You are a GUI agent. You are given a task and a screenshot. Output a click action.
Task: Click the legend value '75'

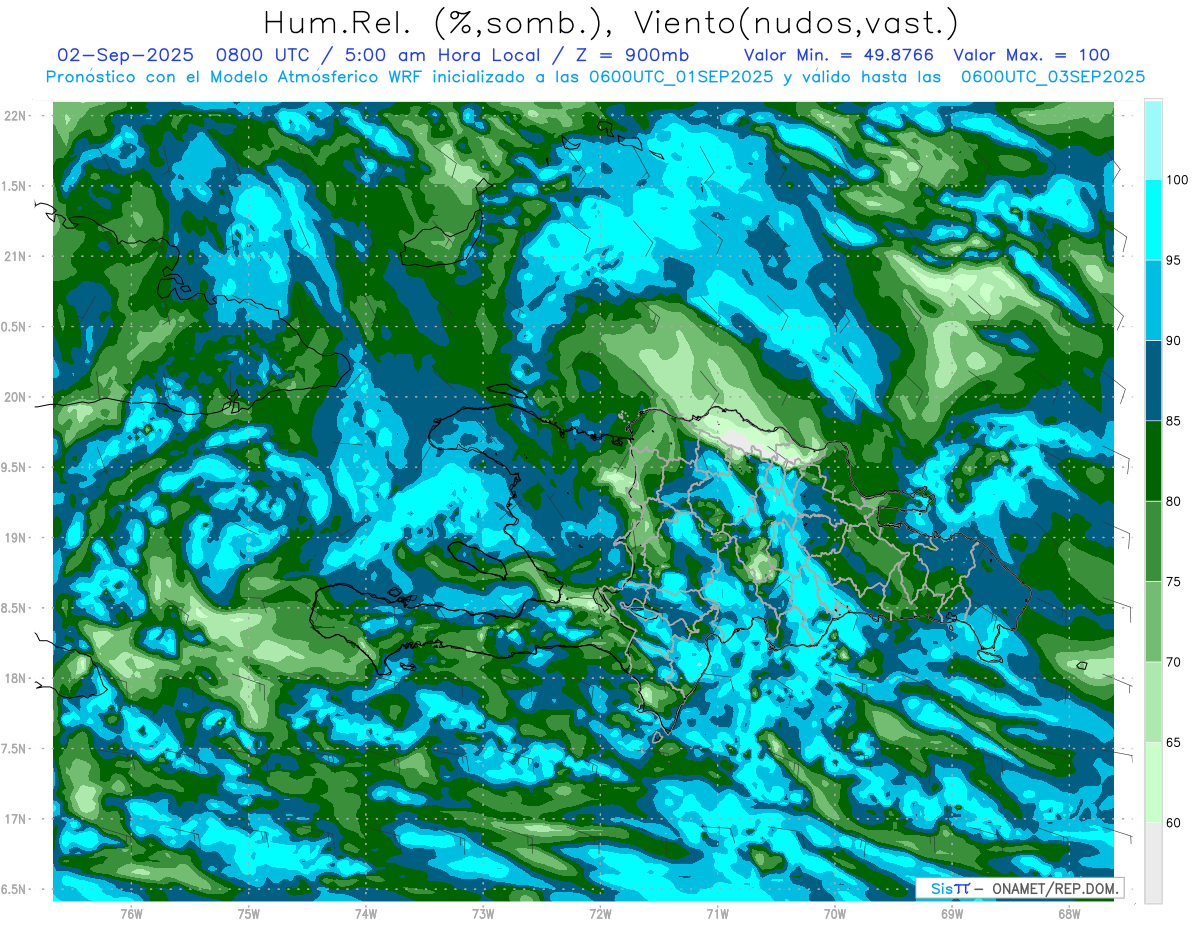pos(1175,582)
